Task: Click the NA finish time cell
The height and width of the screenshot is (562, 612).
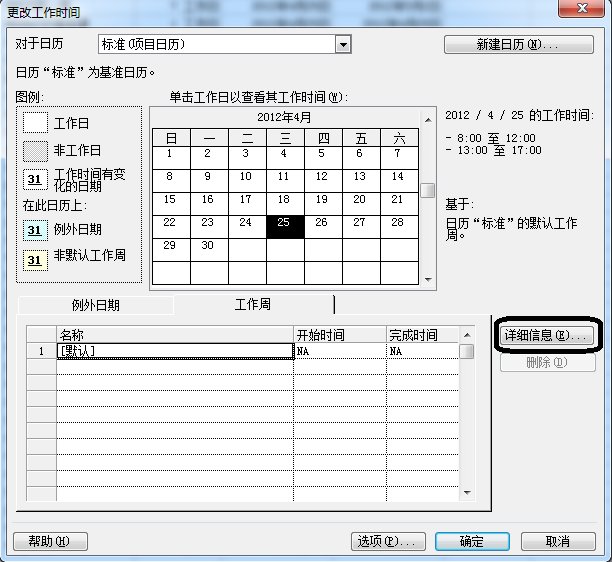Action: [x=423, y=351]
